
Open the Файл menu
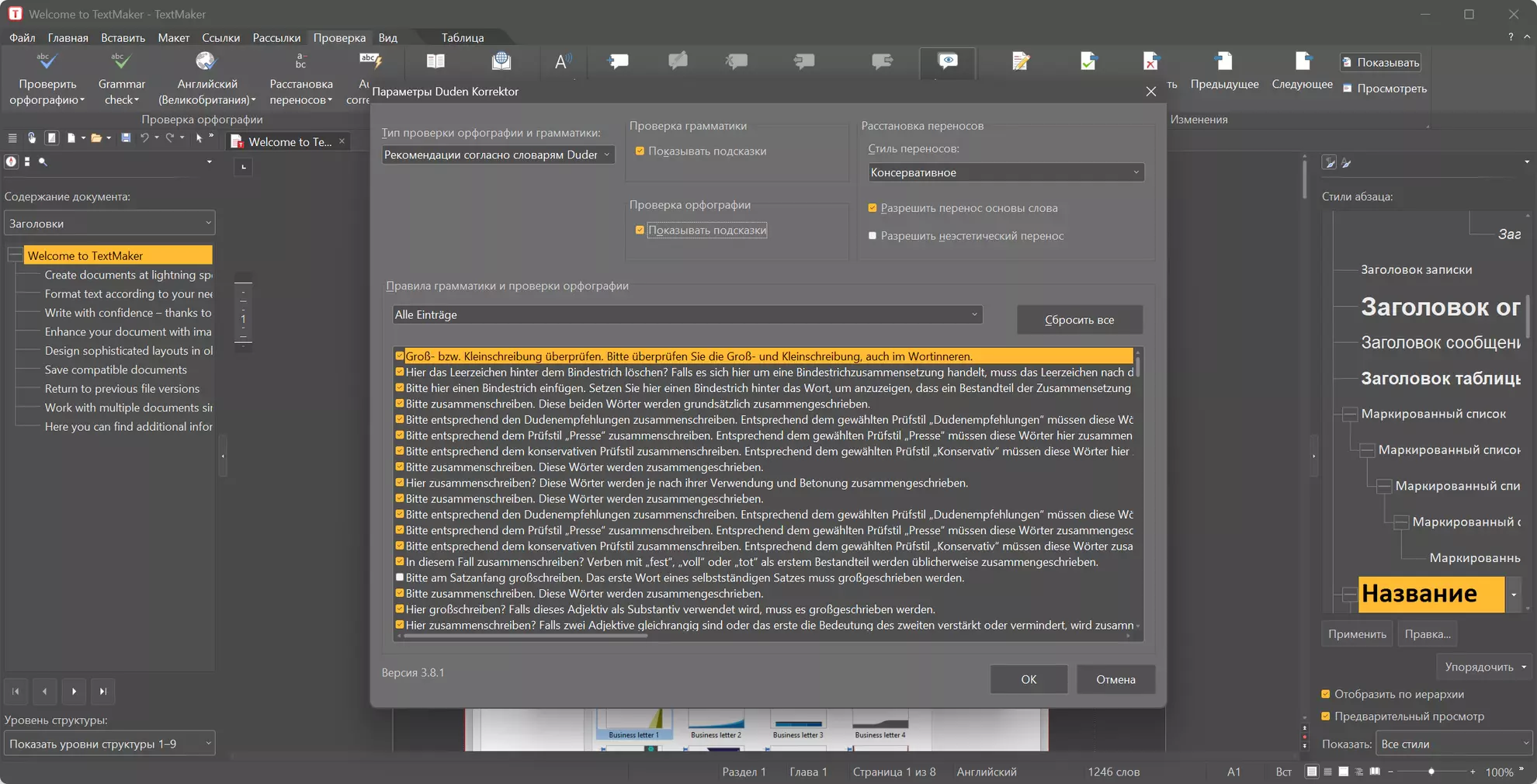tap(23, 37)
